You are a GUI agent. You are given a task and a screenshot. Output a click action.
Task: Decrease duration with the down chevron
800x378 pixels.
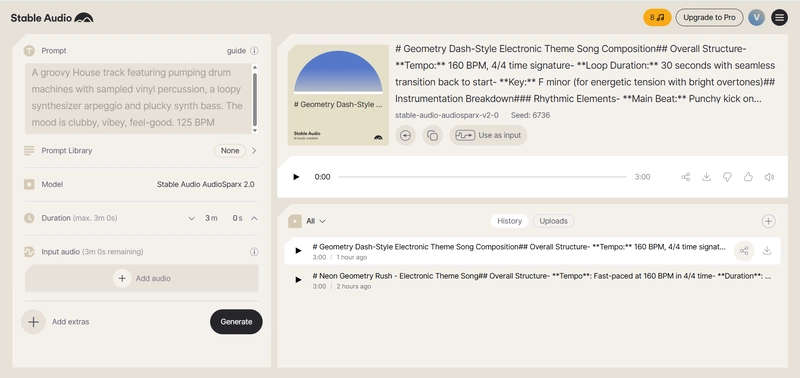pos(191,218)
